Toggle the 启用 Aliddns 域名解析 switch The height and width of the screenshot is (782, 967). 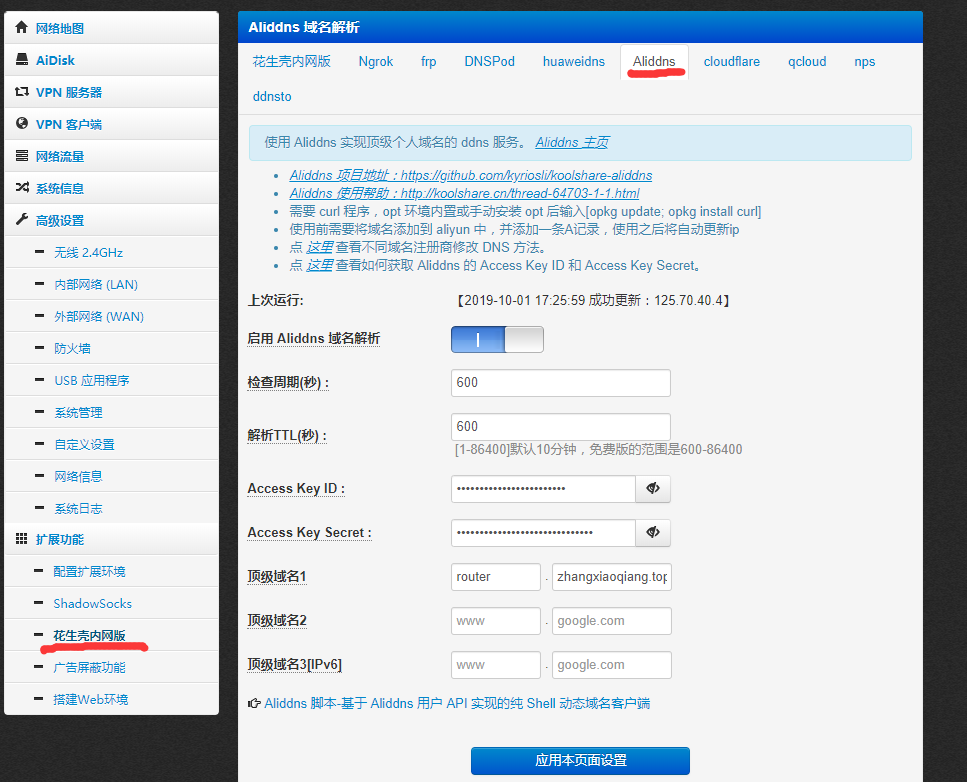pyautogui.click(x=497, y=339)
